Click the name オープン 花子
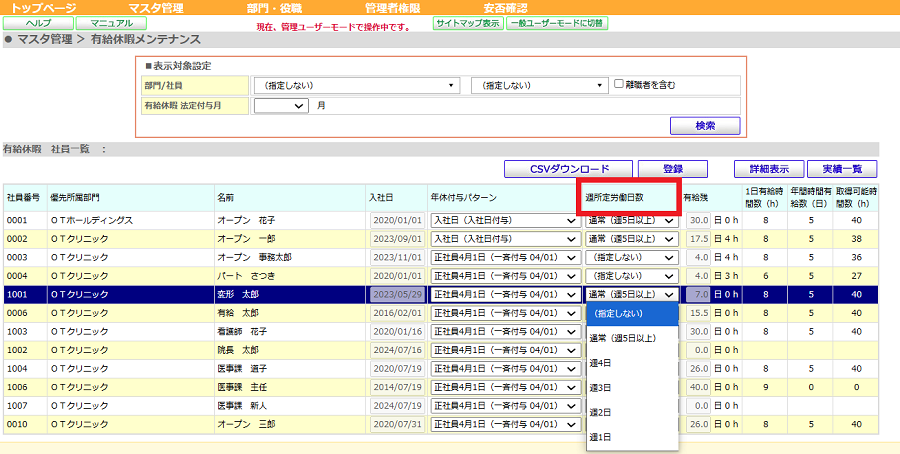Viewport: 900px width, 454px height. click(x=244, y=220)
